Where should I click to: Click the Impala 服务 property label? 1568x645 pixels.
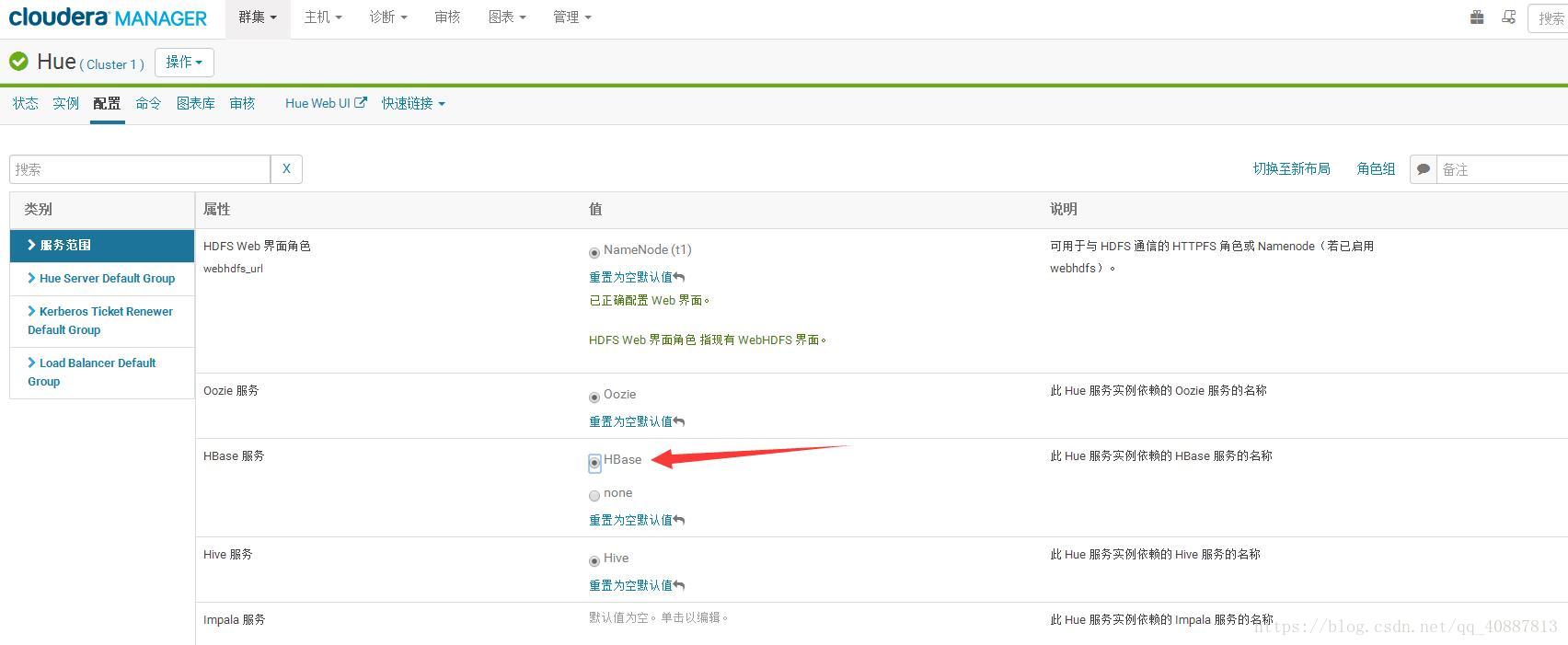pos(234,619)
